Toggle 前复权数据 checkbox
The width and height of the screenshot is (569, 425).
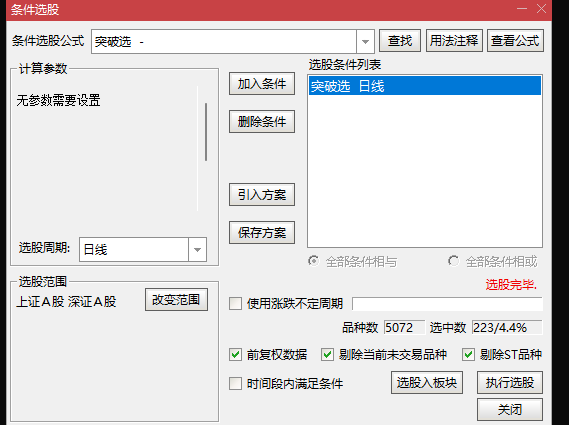pyautogui.click(x=235, y=354)
